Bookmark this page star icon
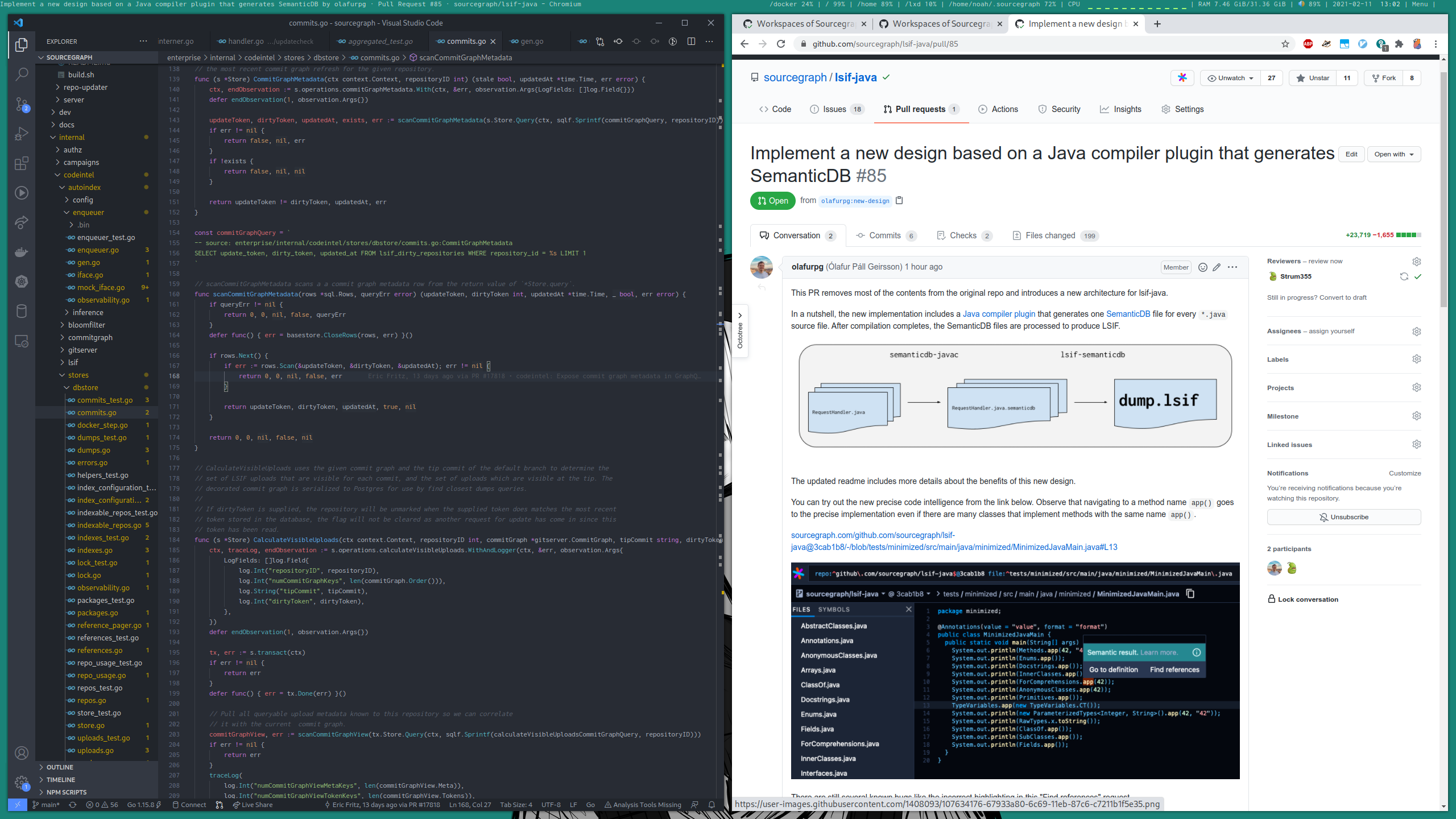The height and width of the screenshot is (819, 1456). point(1285,44)
